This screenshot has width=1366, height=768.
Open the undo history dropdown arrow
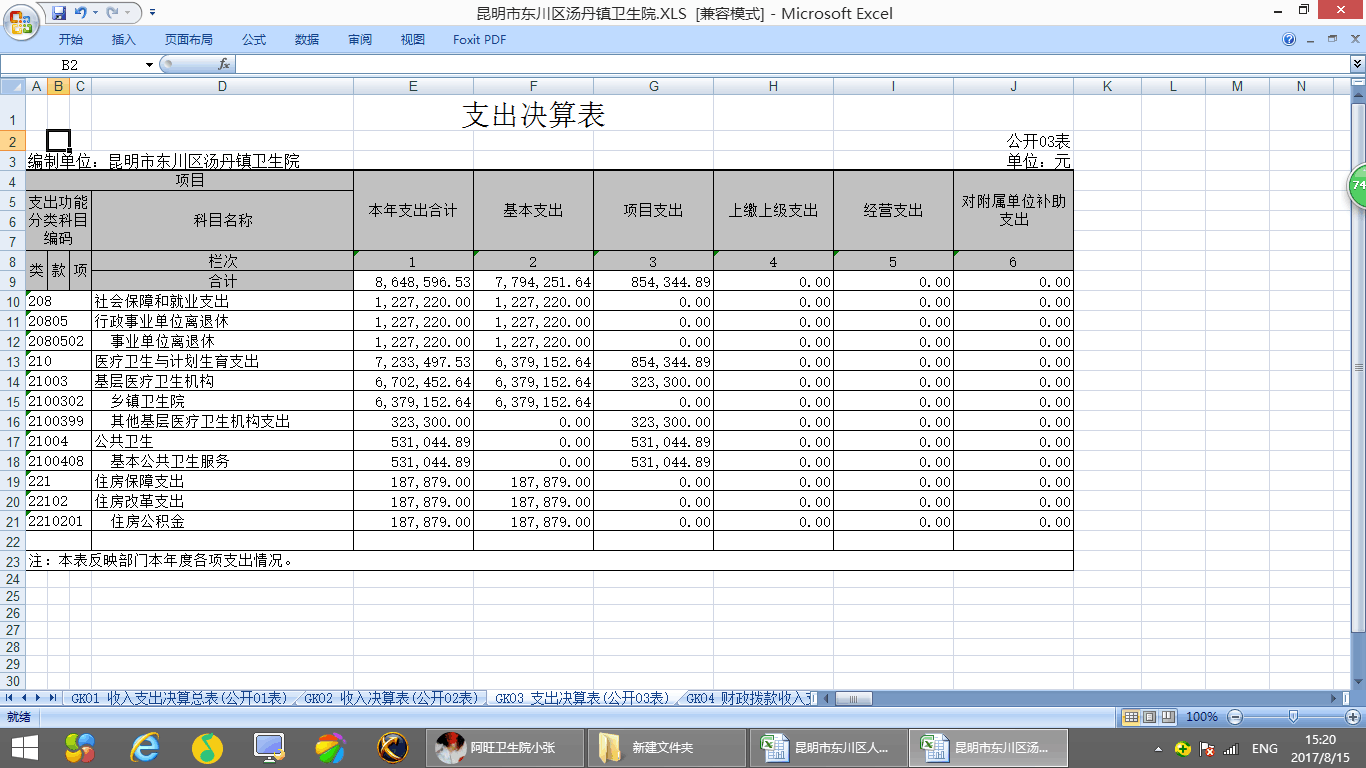[95, 13]
